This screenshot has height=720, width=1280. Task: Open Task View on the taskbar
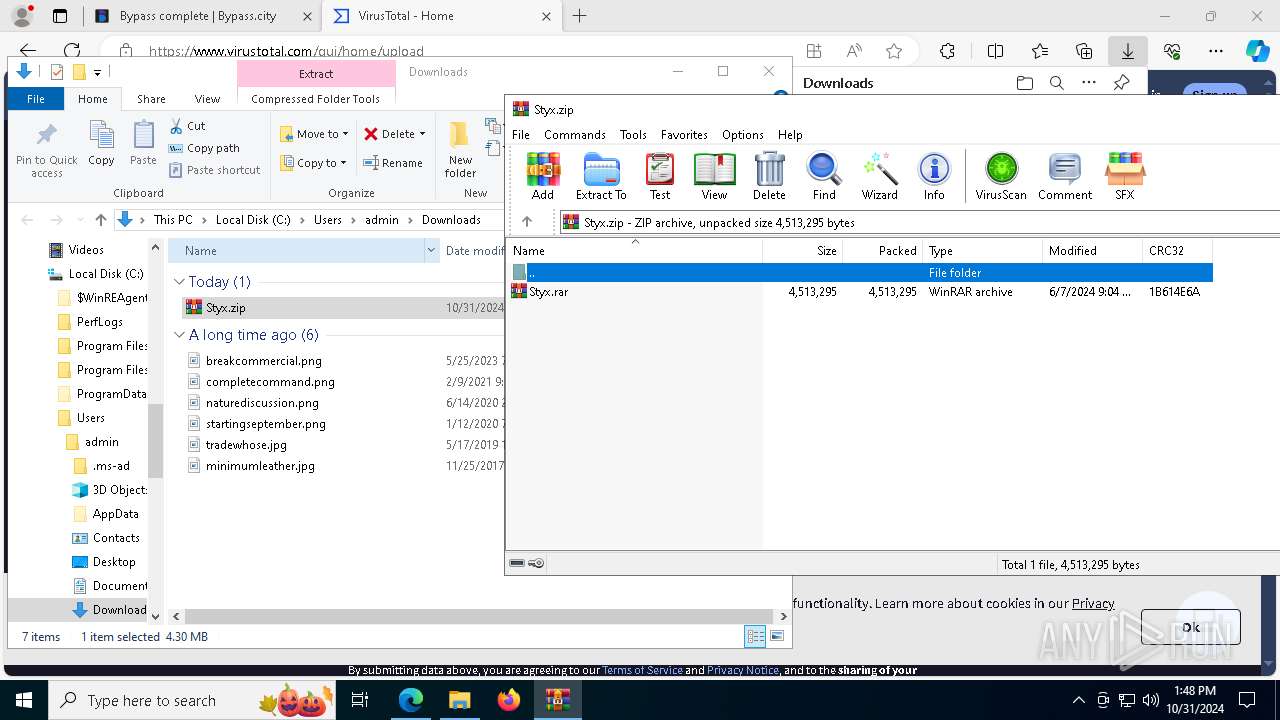point(361,700)
